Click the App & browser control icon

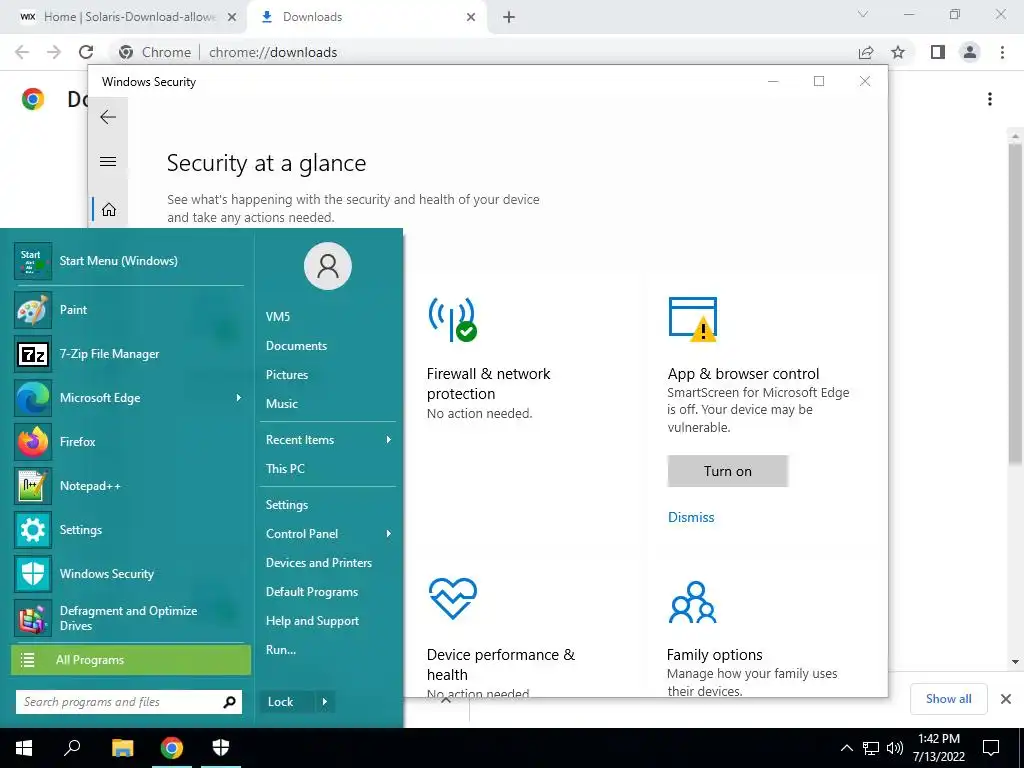pos(693,319)
